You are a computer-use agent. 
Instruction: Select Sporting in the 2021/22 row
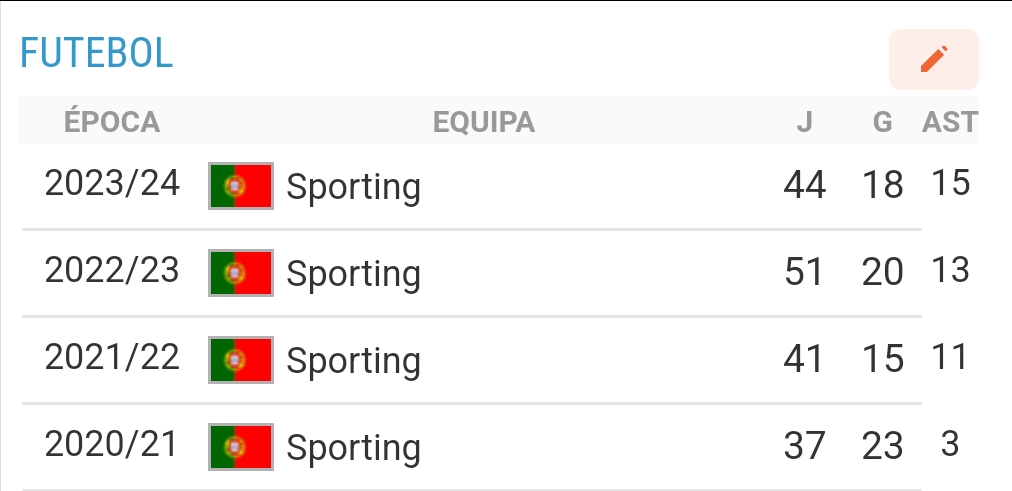[353, 361]
